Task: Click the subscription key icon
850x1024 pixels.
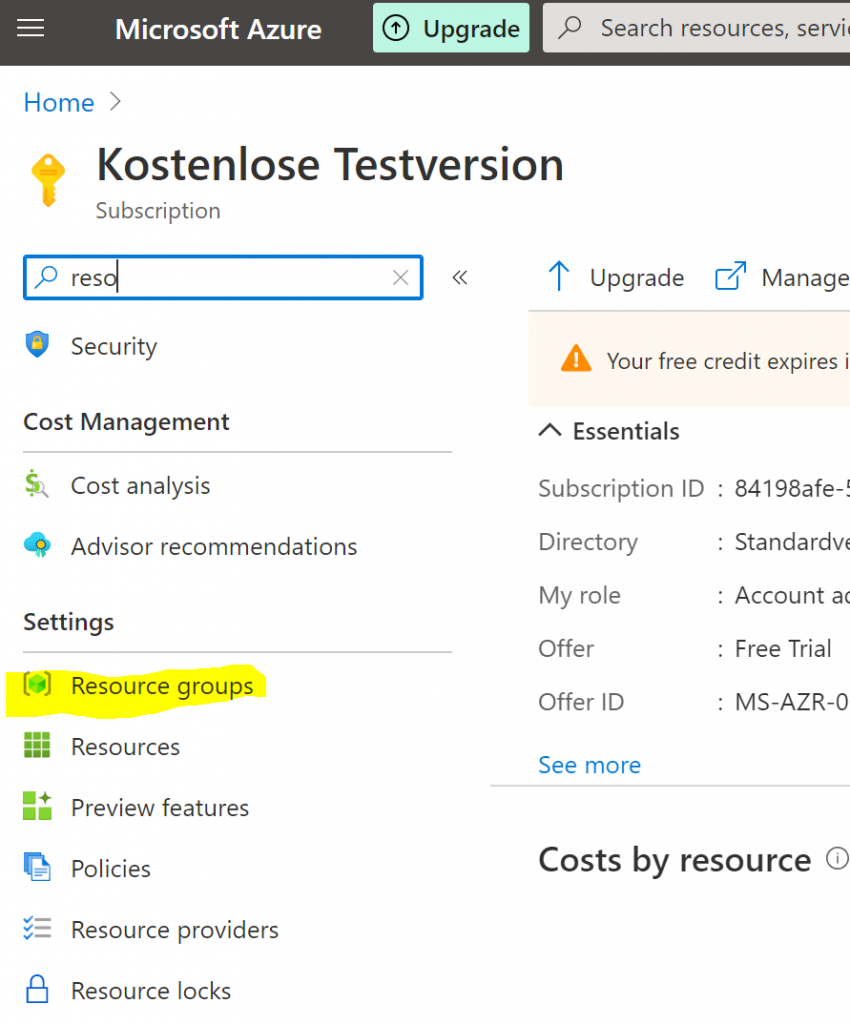Action: pos(48,180)
